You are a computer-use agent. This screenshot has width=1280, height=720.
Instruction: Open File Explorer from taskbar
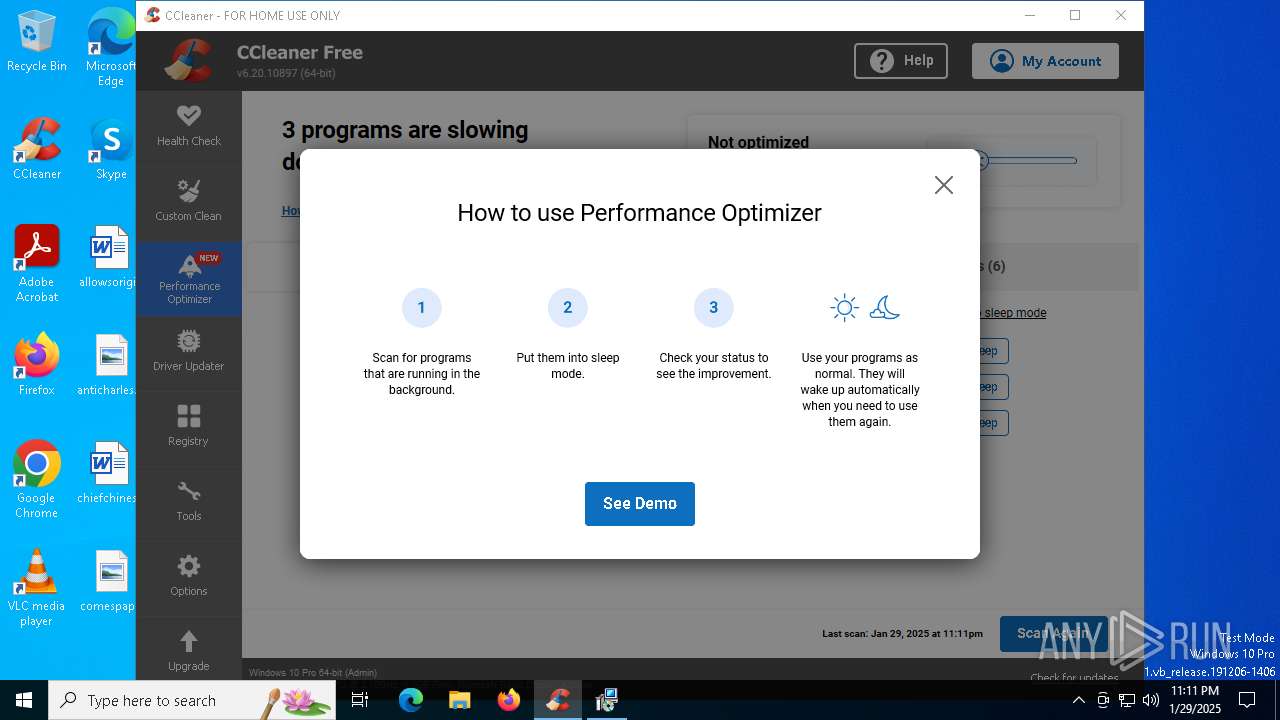pos(459,700)
